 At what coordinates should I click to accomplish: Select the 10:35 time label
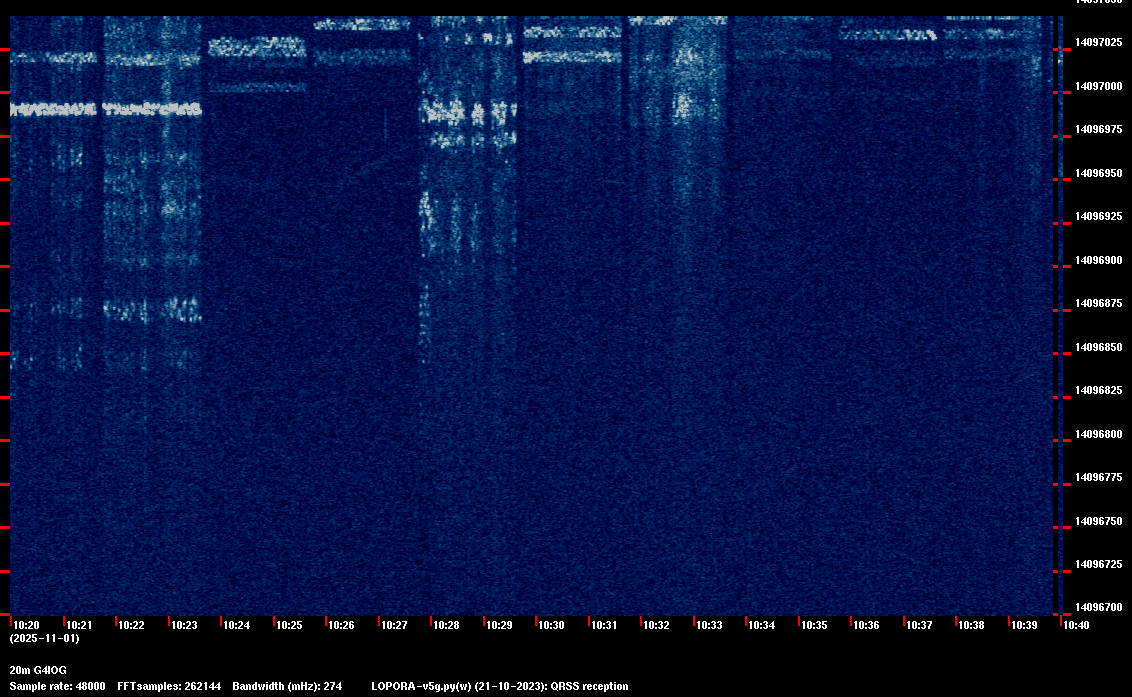click(x=814, y=625)
